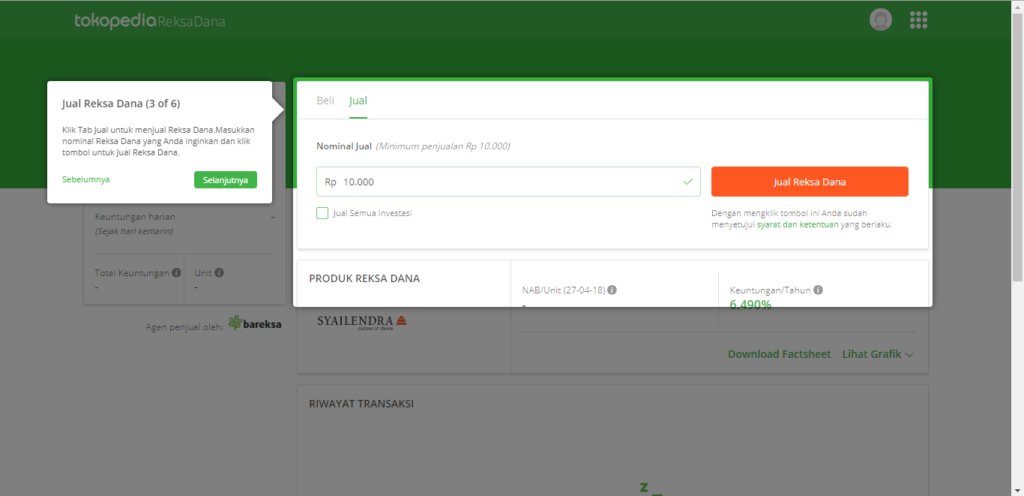Click info icon beside NAB/Unit
The width and height of the screenshot is (1024, 496).
tap(613, 290)
